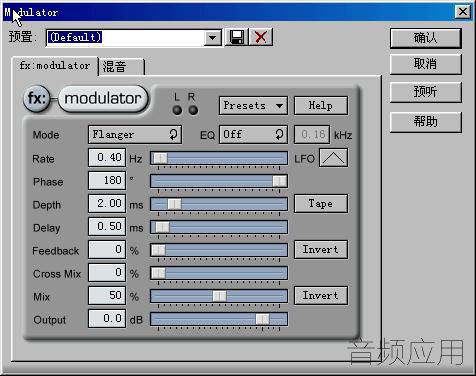This screenshot has height=376, width=476.
Task: Click the L channel indicator light
Action: 177,110
